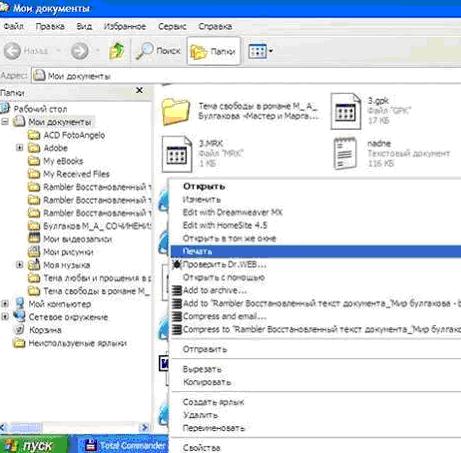Click folder pane scroll right arrow
The height and width of the screenshot is (453, 461).
[x=145, y=427]
